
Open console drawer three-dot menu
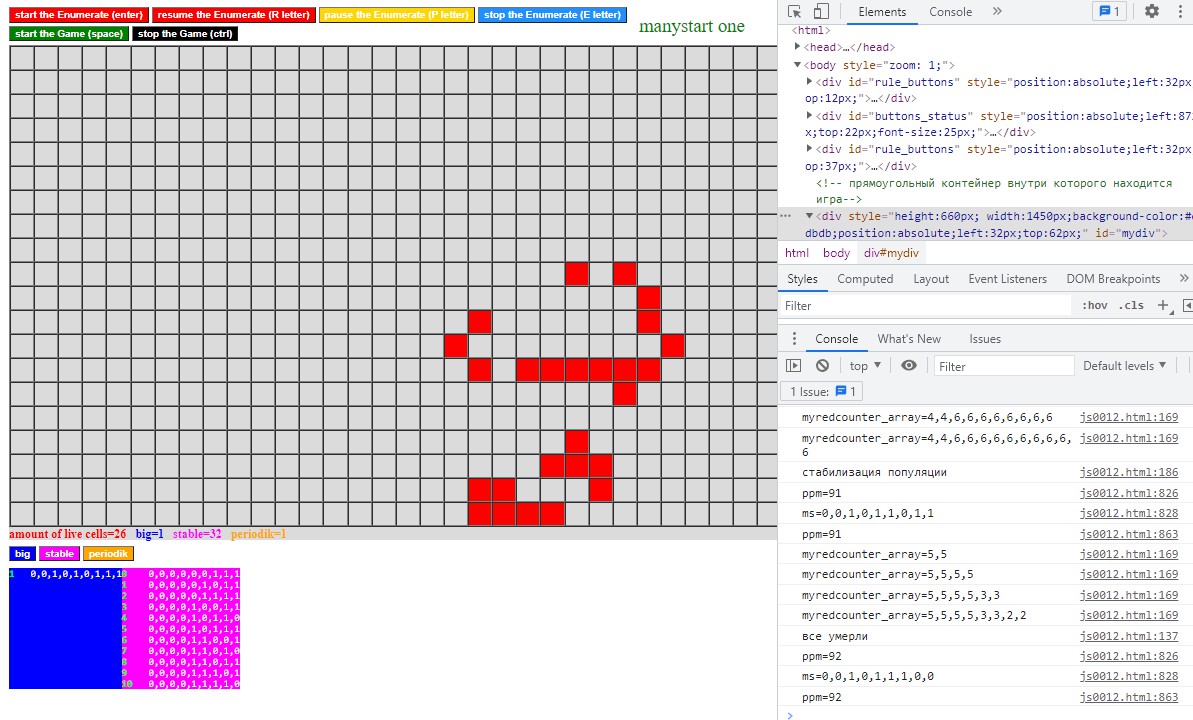[x=794, y=339]
